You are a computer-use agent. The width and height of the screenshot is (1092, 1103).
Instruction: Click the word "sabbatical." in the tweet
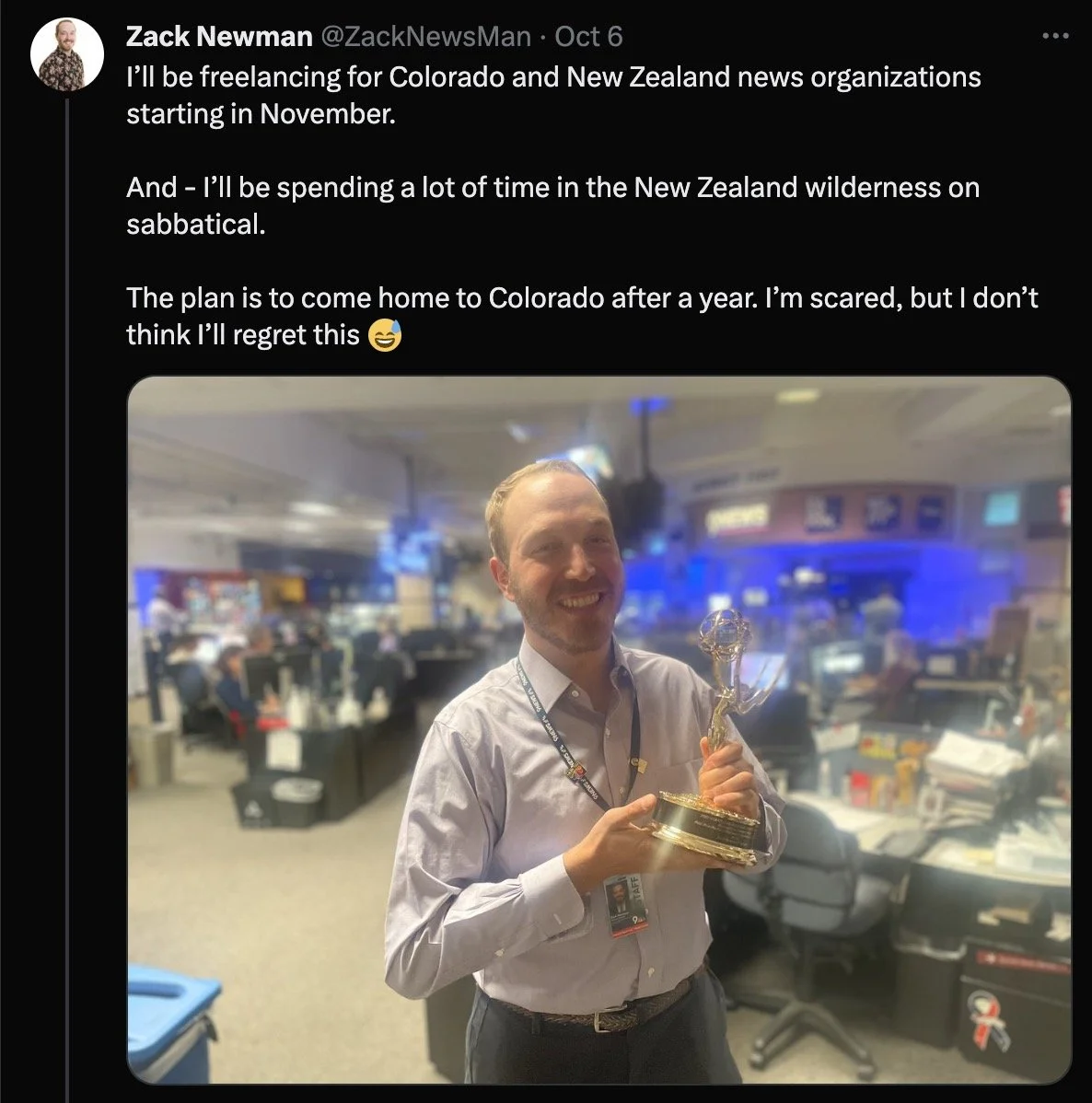(195, 225)
